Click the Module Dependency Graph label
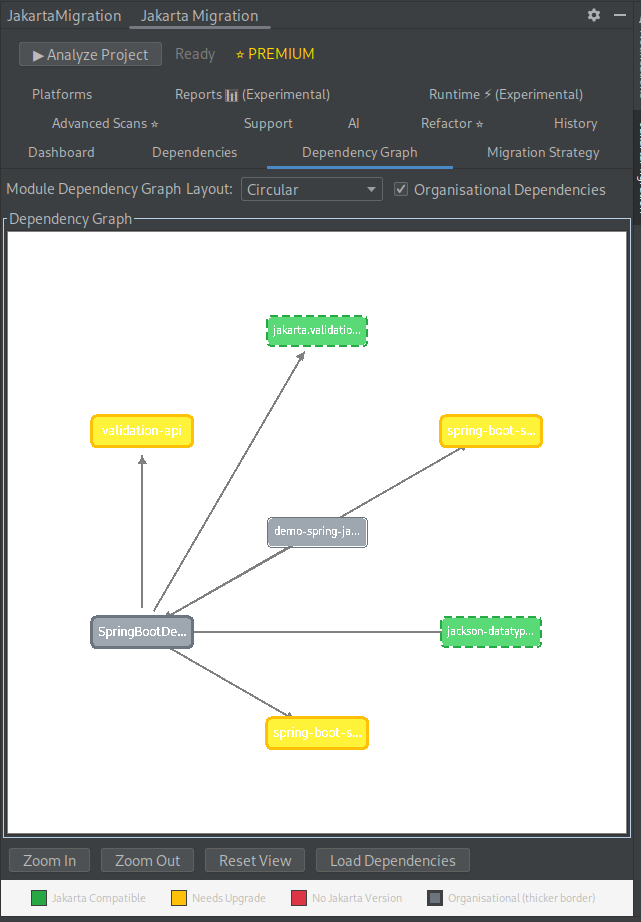This screenshot has width=641, height=922. coord(94,189)
